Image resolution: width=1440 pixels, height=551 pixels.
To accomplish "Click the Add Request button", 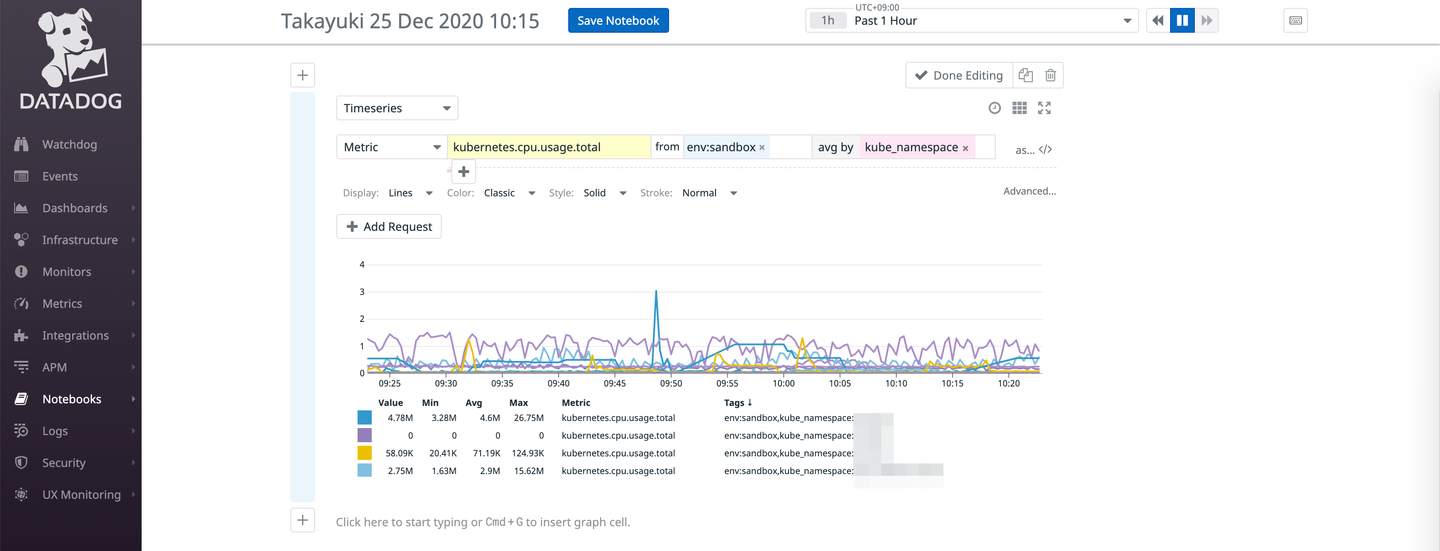I will (x=389, y=227).
